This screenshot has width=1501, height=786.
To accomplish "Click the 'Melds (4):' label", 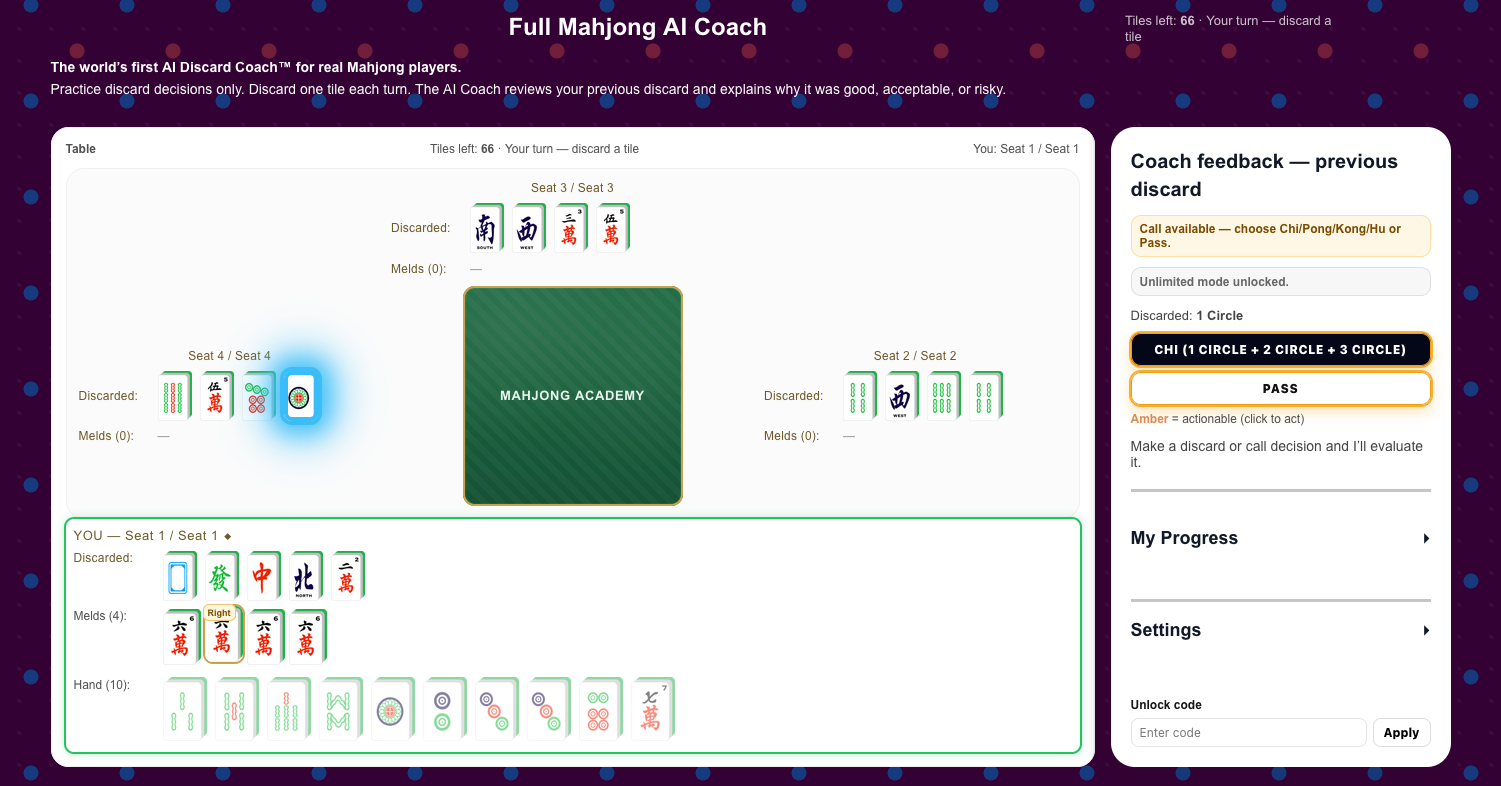I will [100, 616].
